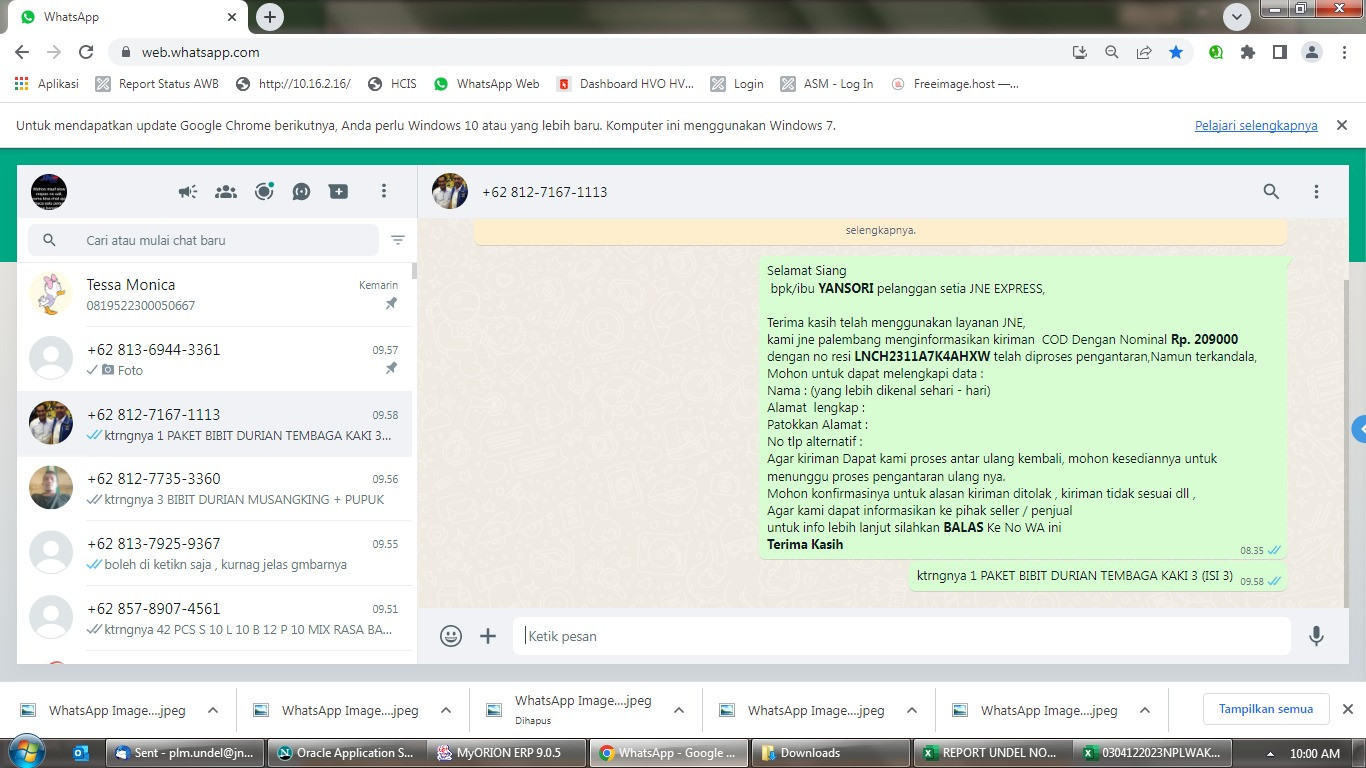
Task: Open the Chrome profile avatar
Action: pos(1312,52)
